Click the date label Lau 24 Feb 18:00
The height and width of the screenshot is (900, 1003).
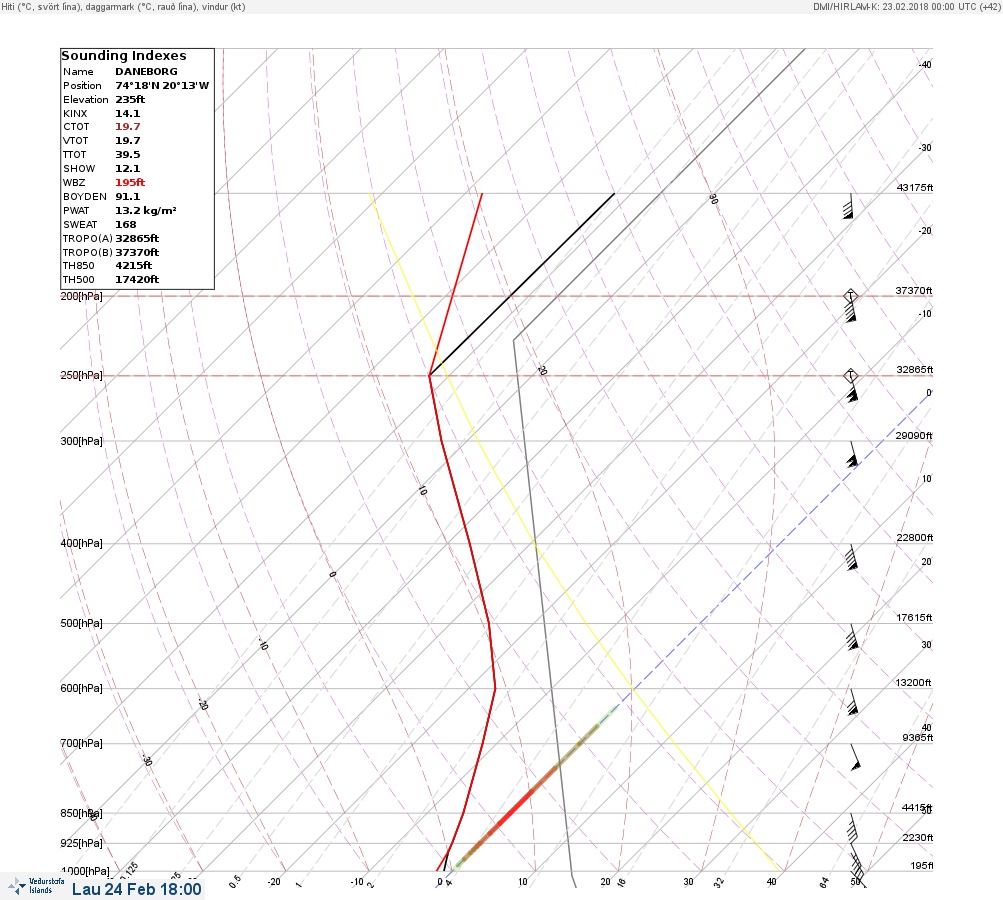(136, 889)
